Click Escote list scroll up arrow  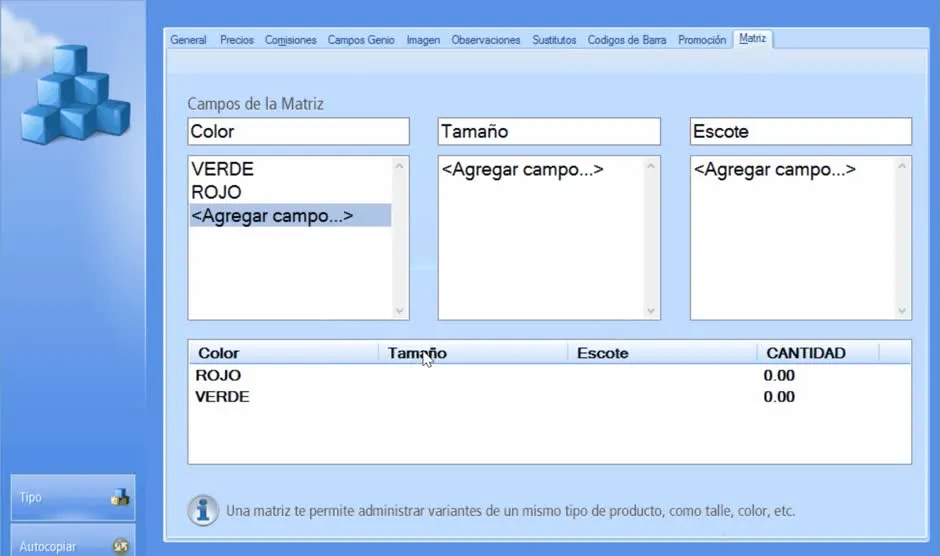(902, 166)
